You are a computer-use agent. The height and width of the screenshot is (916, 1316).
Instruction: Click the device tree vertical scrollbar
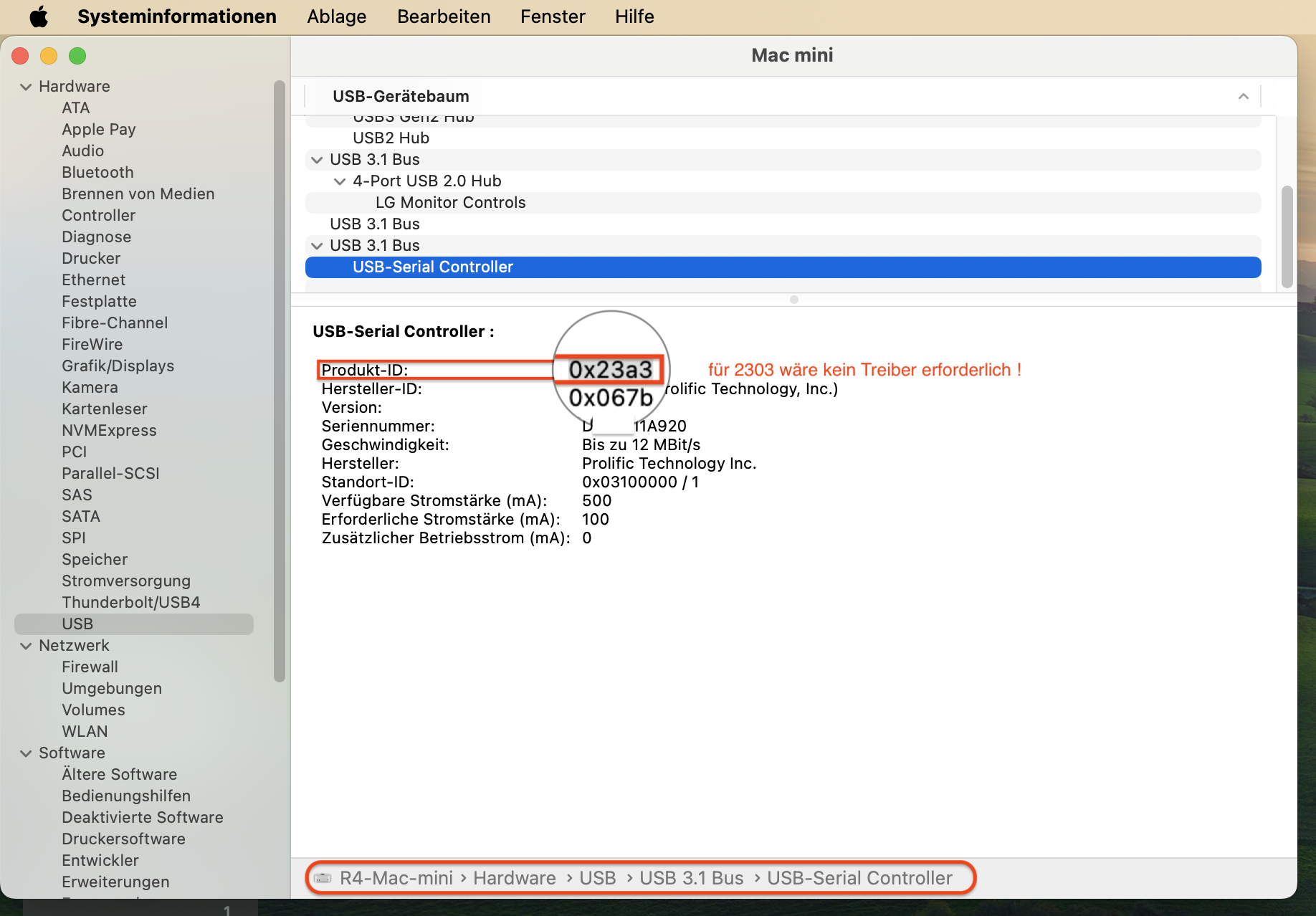coord(1287,237)
